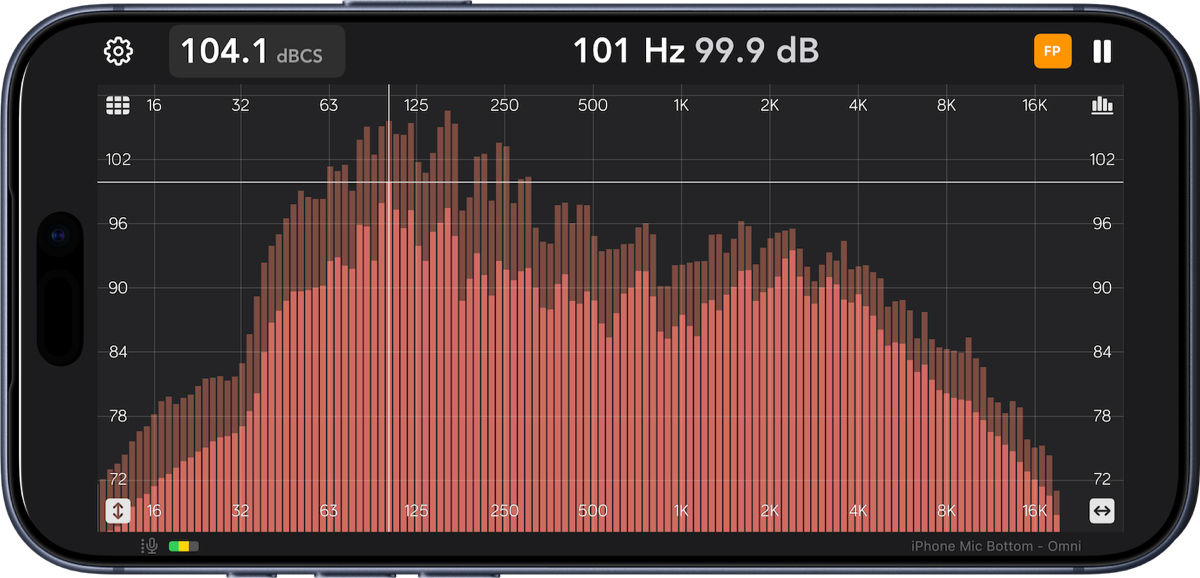Tap the 63 label on top axis
The height and width of the screenshot is (578, 1200).
coord(328,105)
